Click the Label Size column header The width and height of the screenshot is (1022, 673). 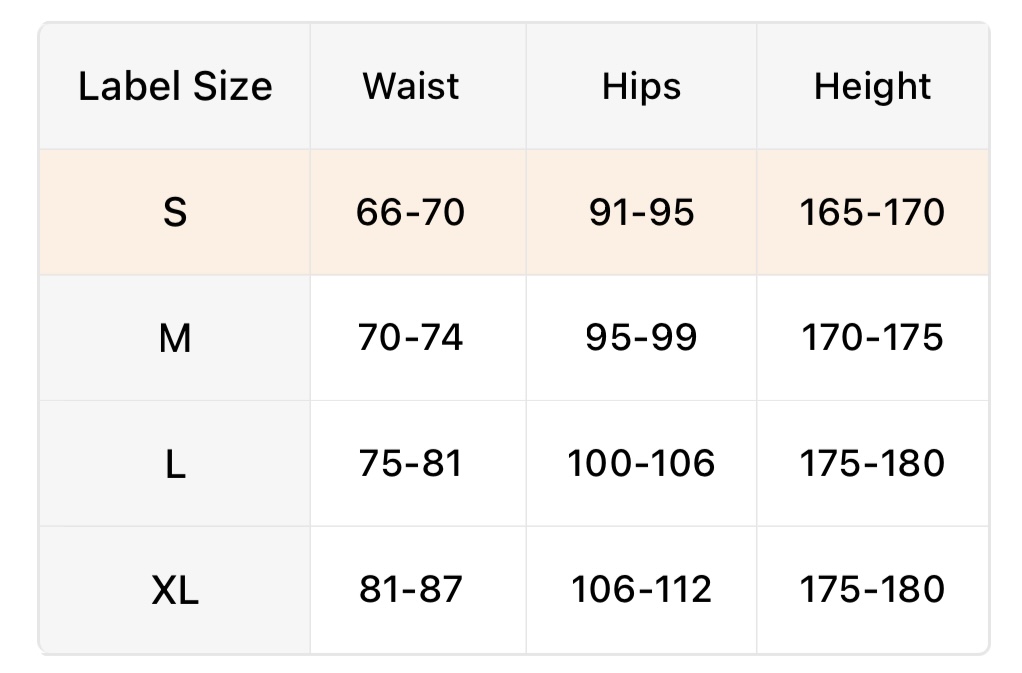(x=175, y=87)
